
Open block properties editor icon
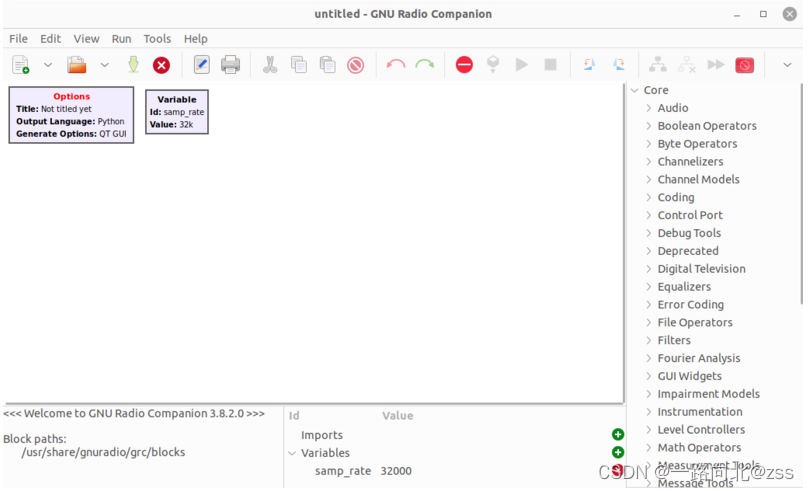point(202,65)
